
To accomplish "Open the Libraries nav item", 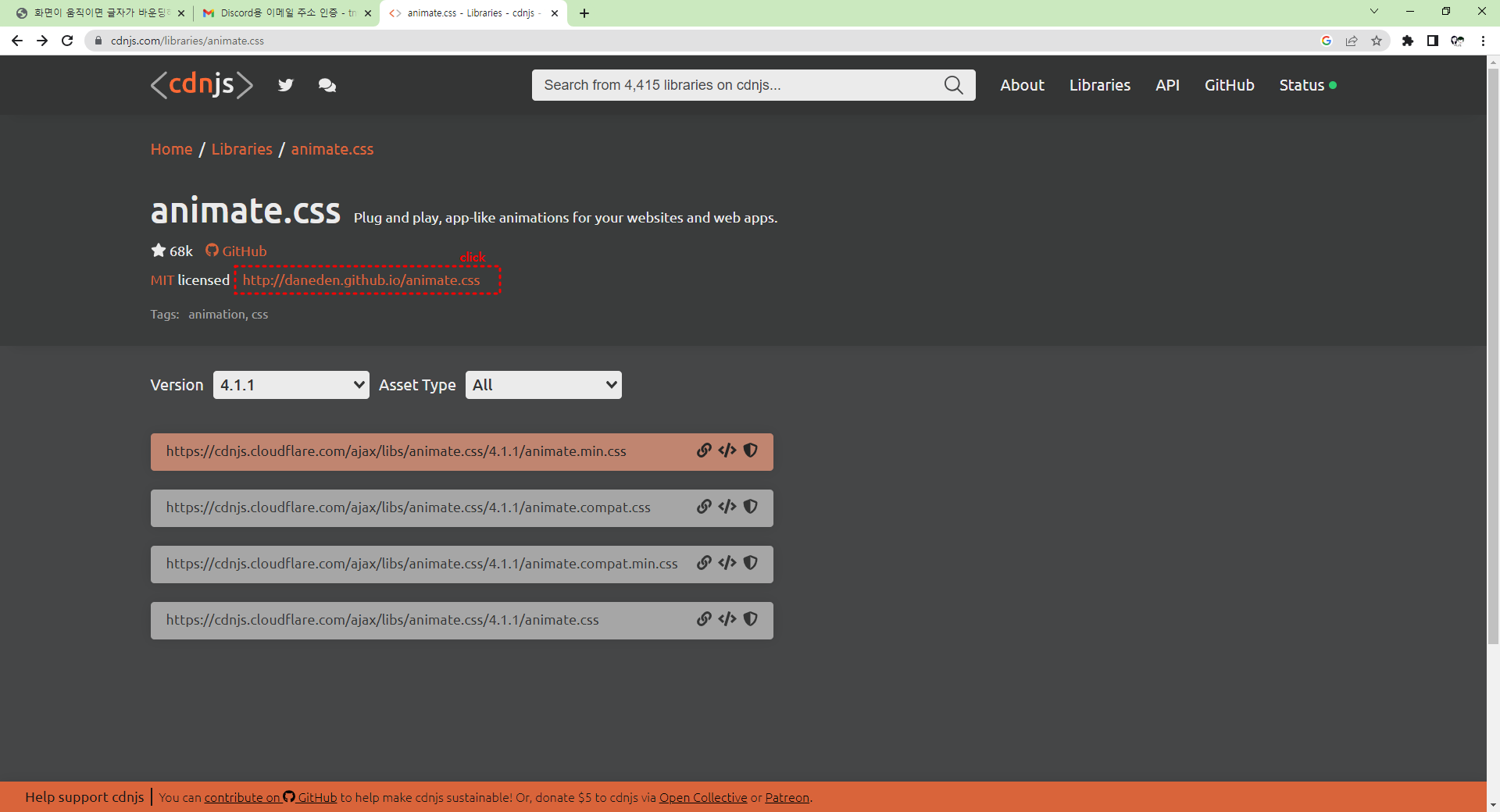I will (x=1100, y=85).
